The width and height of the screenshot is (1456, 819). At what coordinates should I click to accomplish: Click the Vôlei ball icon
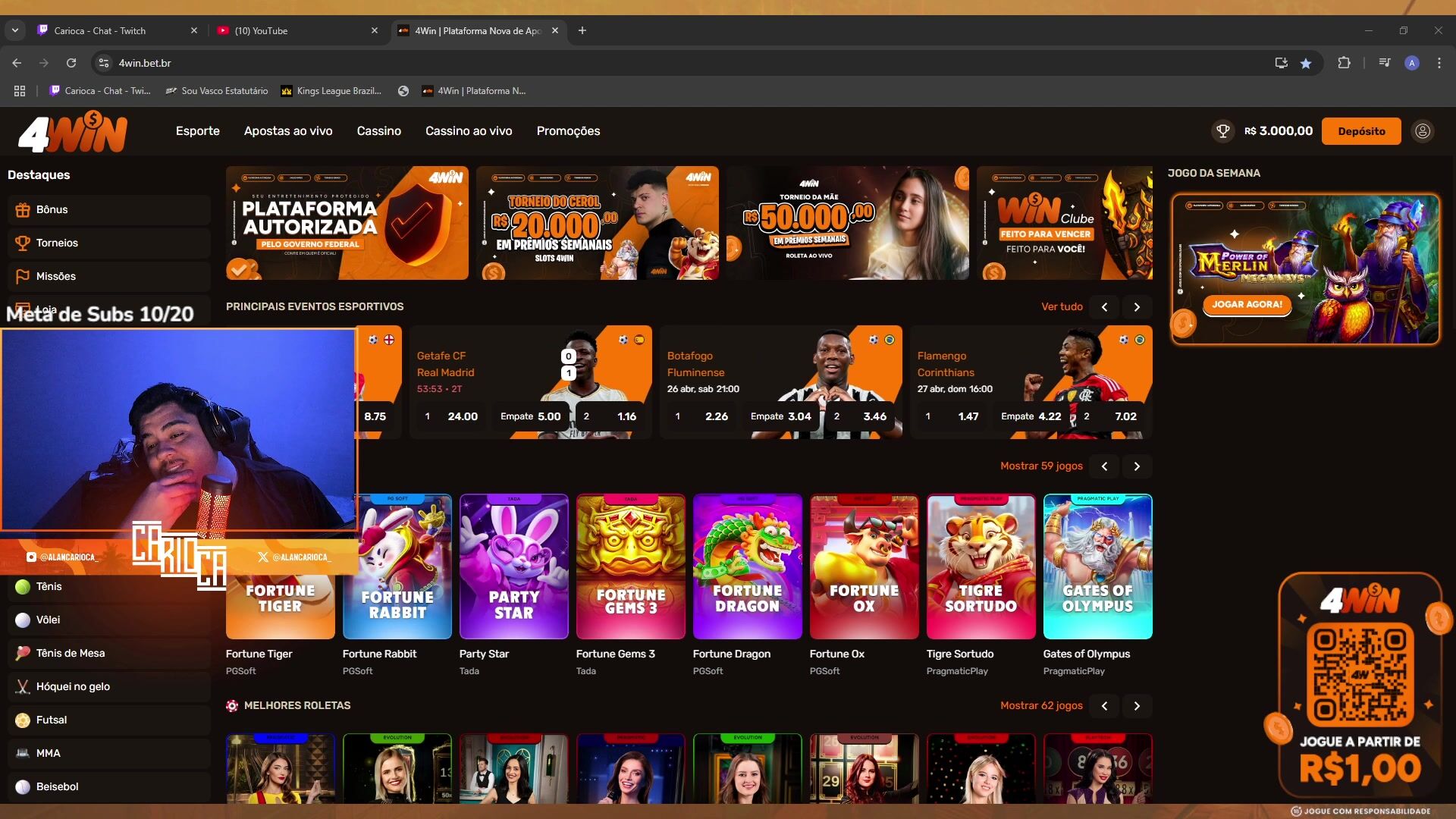[x=23, y=620]
